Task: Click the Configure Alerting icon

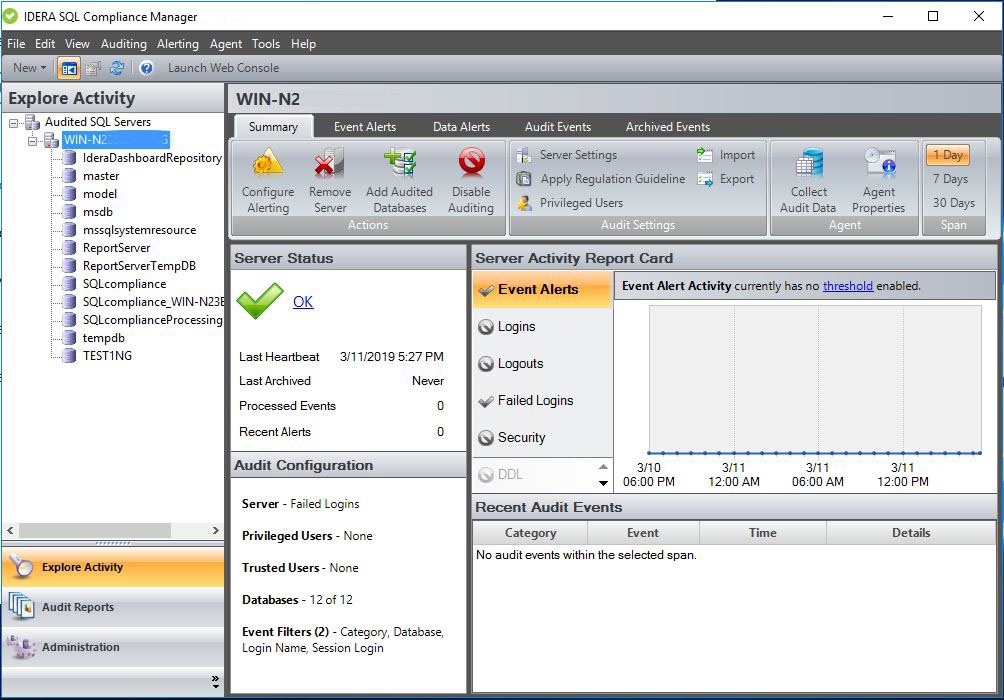Action: pos(268,181)
